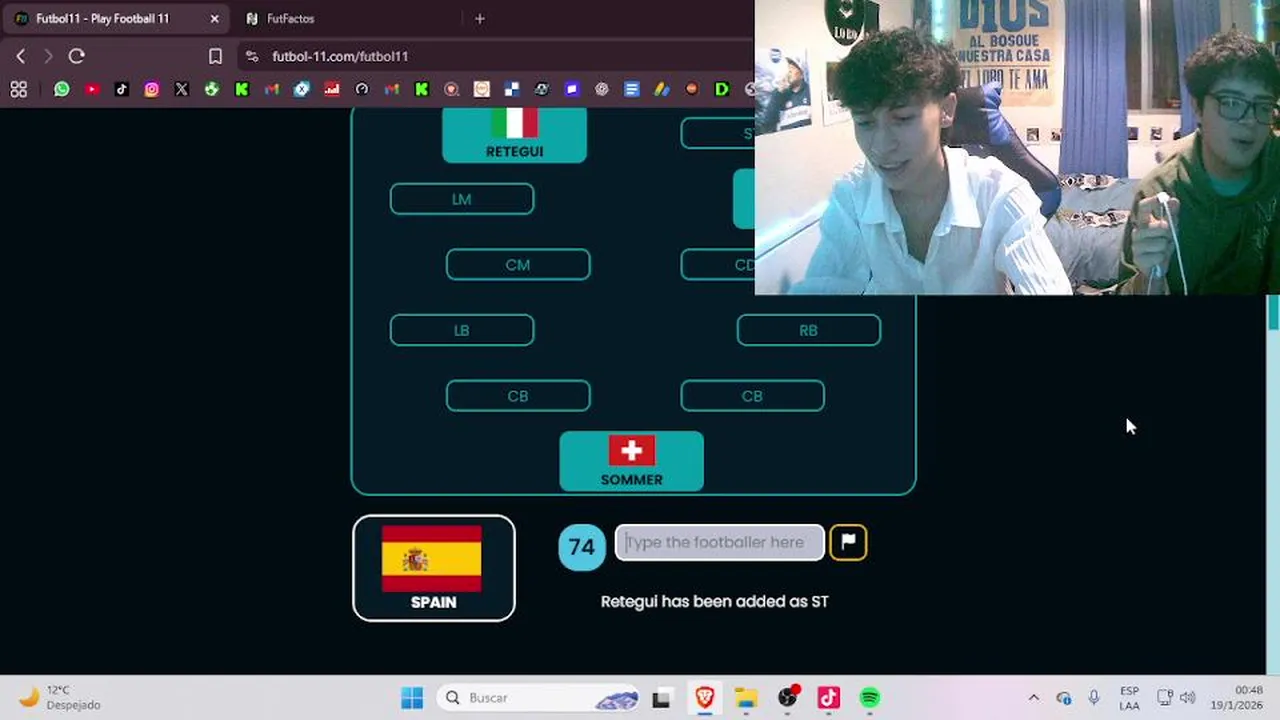Image resolution: width=1280 pixels, height=720 pixels.
Task: Focus the 'Type the footballer here' field
Action: [720, 542]
